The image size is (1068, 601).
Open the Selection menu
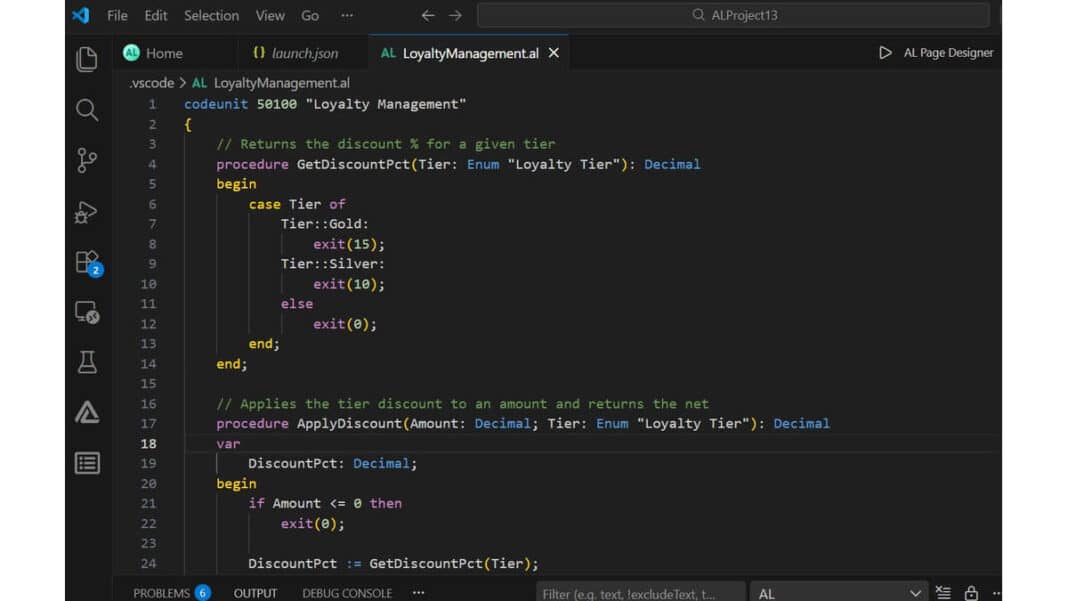tap(211, 15)
